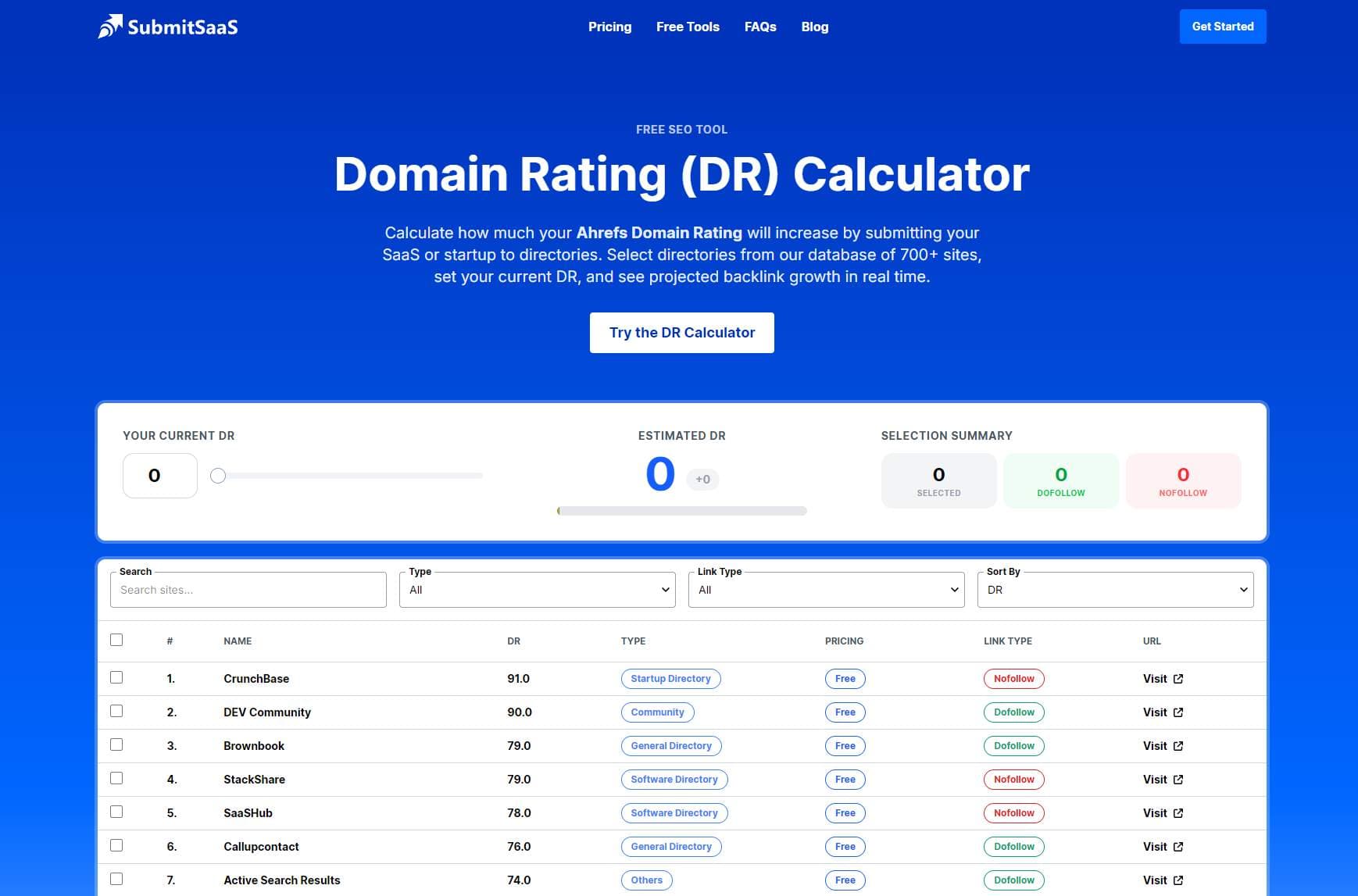Click the Get Started button

pyautogui.click(x=1222, y=26)
